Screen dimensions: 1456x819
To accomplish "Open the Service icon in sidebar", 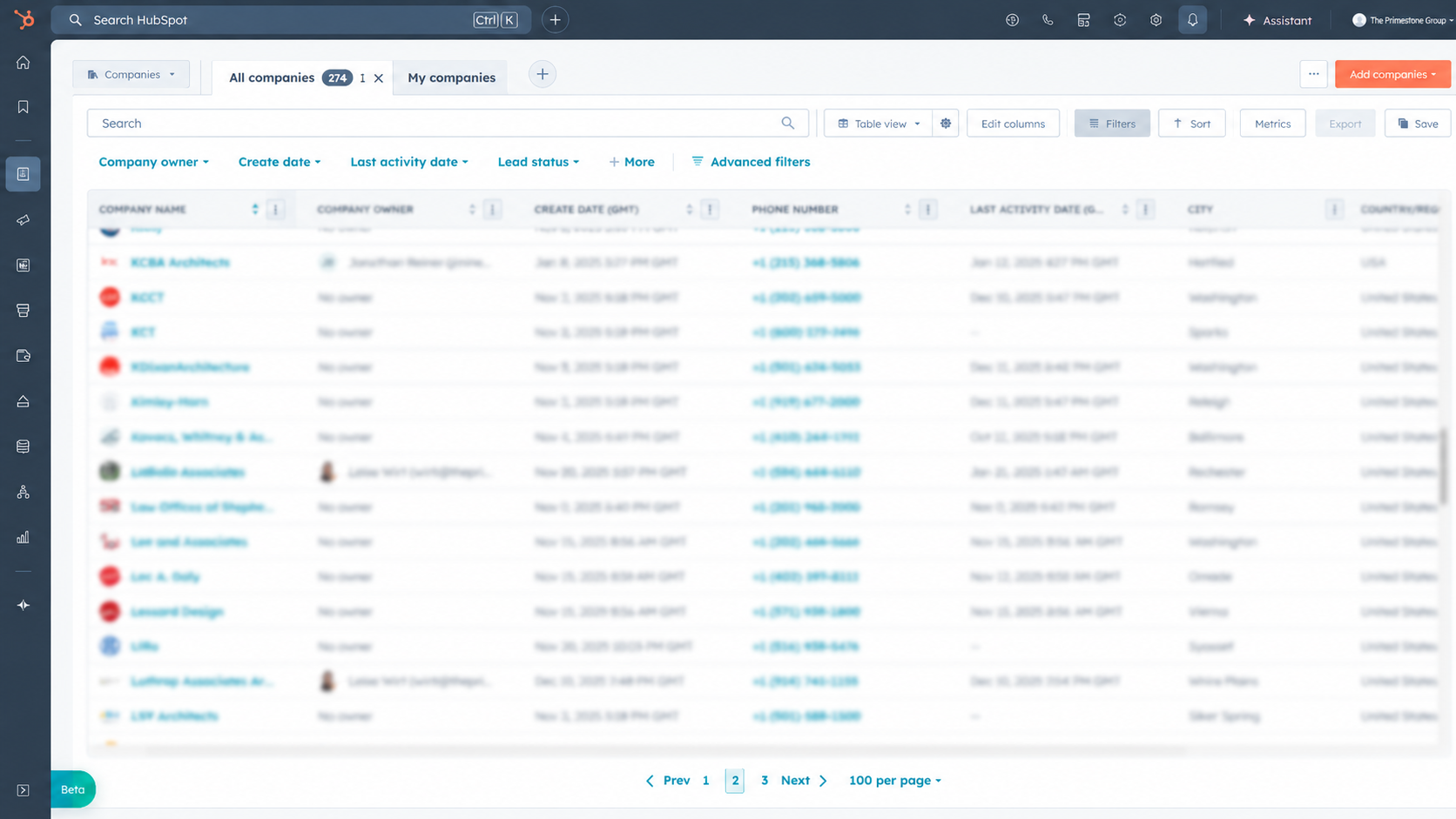I will 24,401.
